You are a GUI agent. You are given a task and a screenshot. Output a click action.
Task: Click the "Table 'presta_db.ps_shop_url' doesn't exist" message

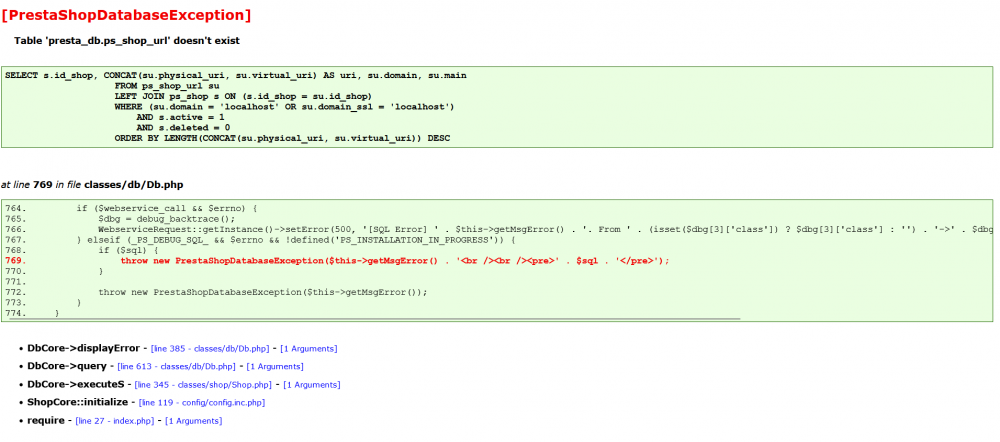coord(127,41)
